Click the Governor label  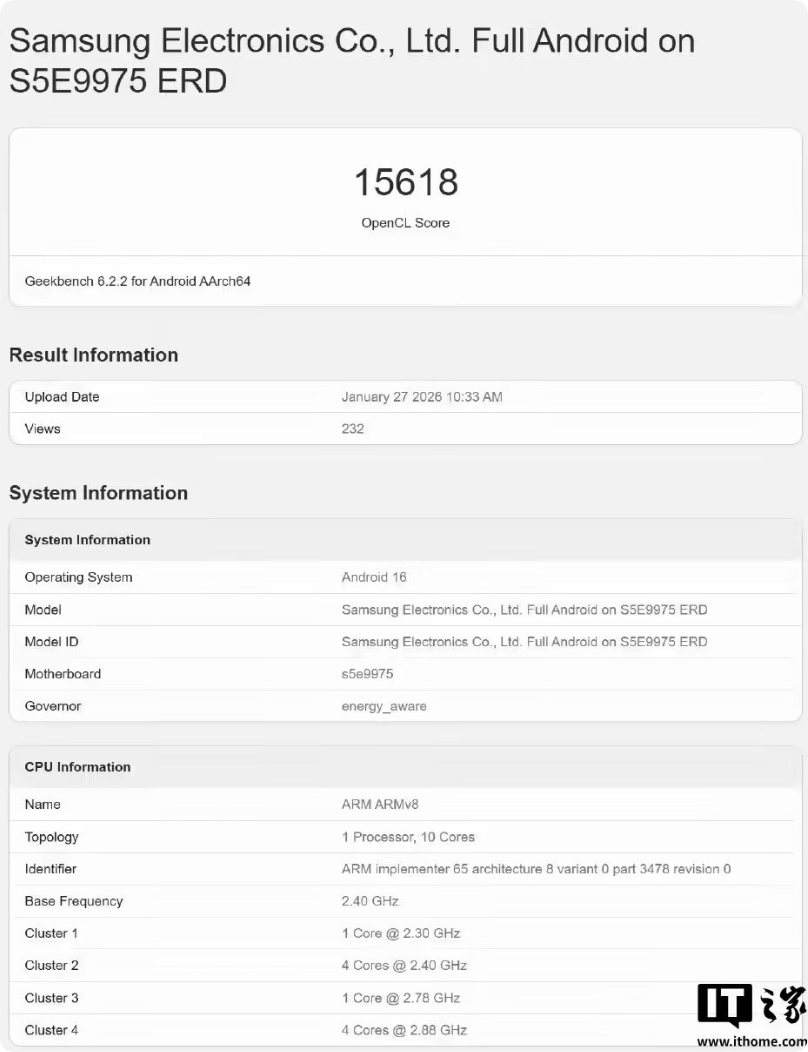[52, 706]
